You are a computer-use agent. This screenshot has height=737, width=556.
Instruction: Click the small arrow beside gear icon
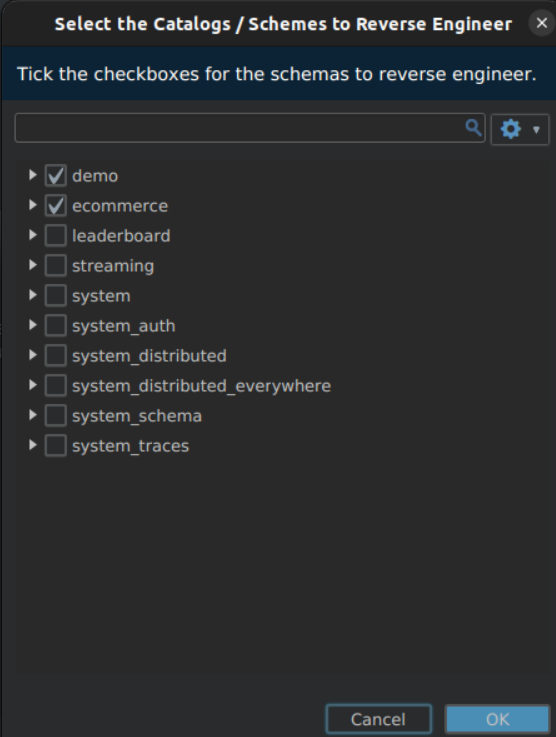[536, 130]
